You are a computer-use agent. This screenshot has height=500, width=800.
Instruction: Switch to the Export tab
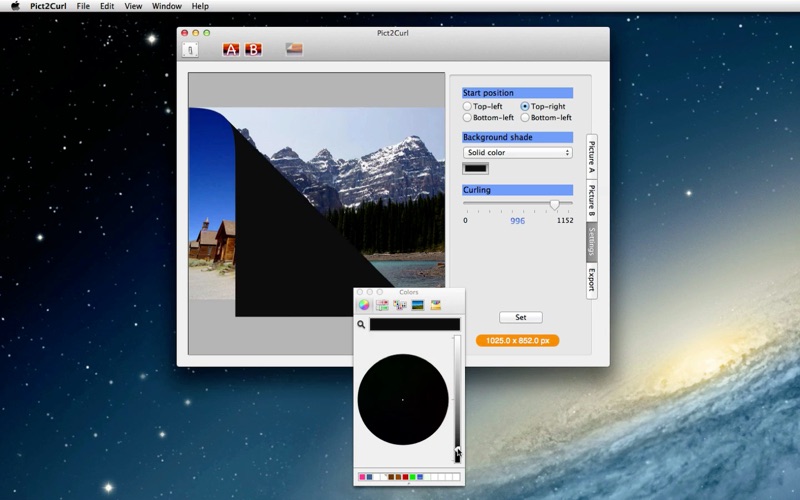592,280
